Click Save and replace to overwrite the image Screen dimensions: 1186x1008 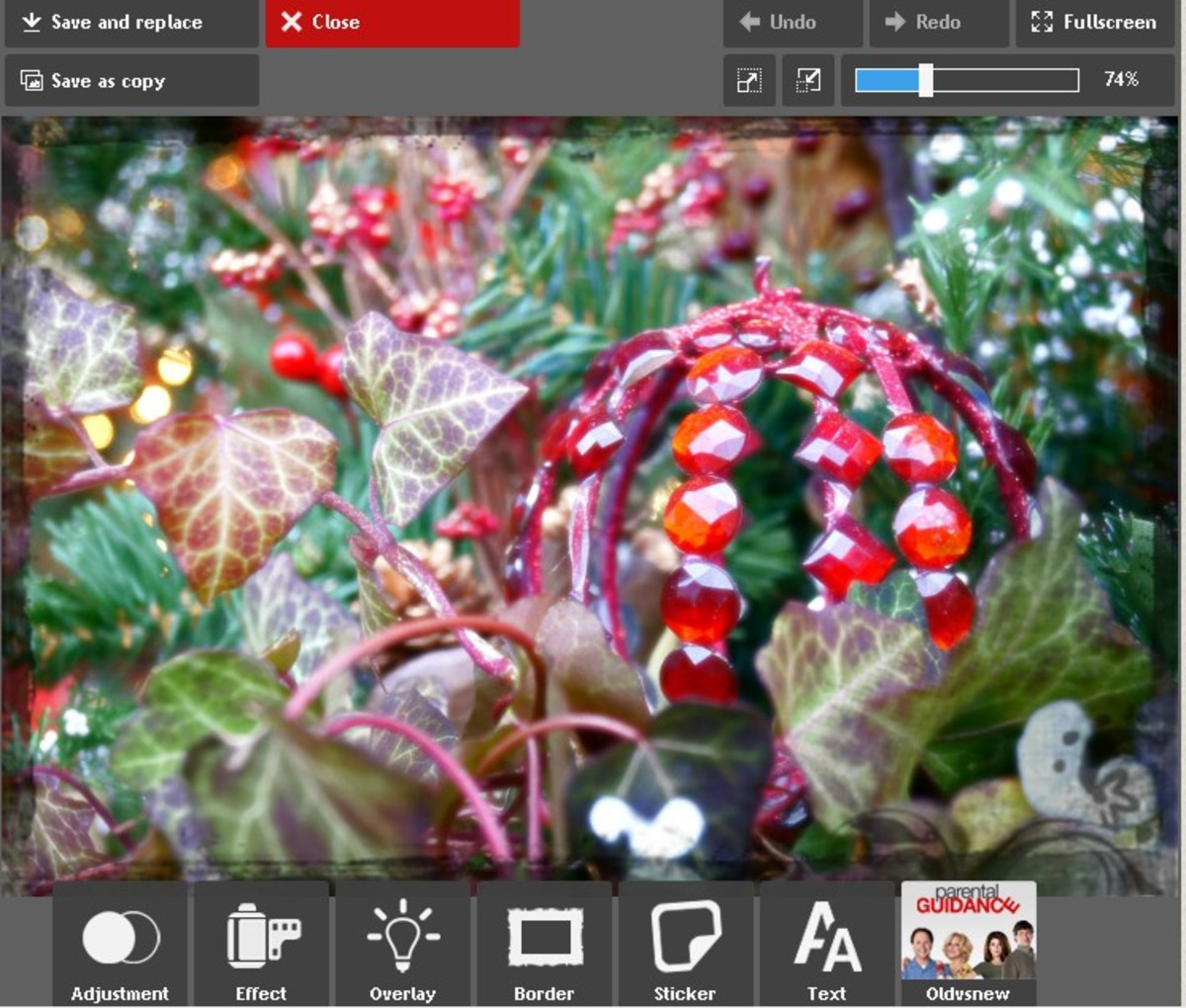click(x=131, y=22)
